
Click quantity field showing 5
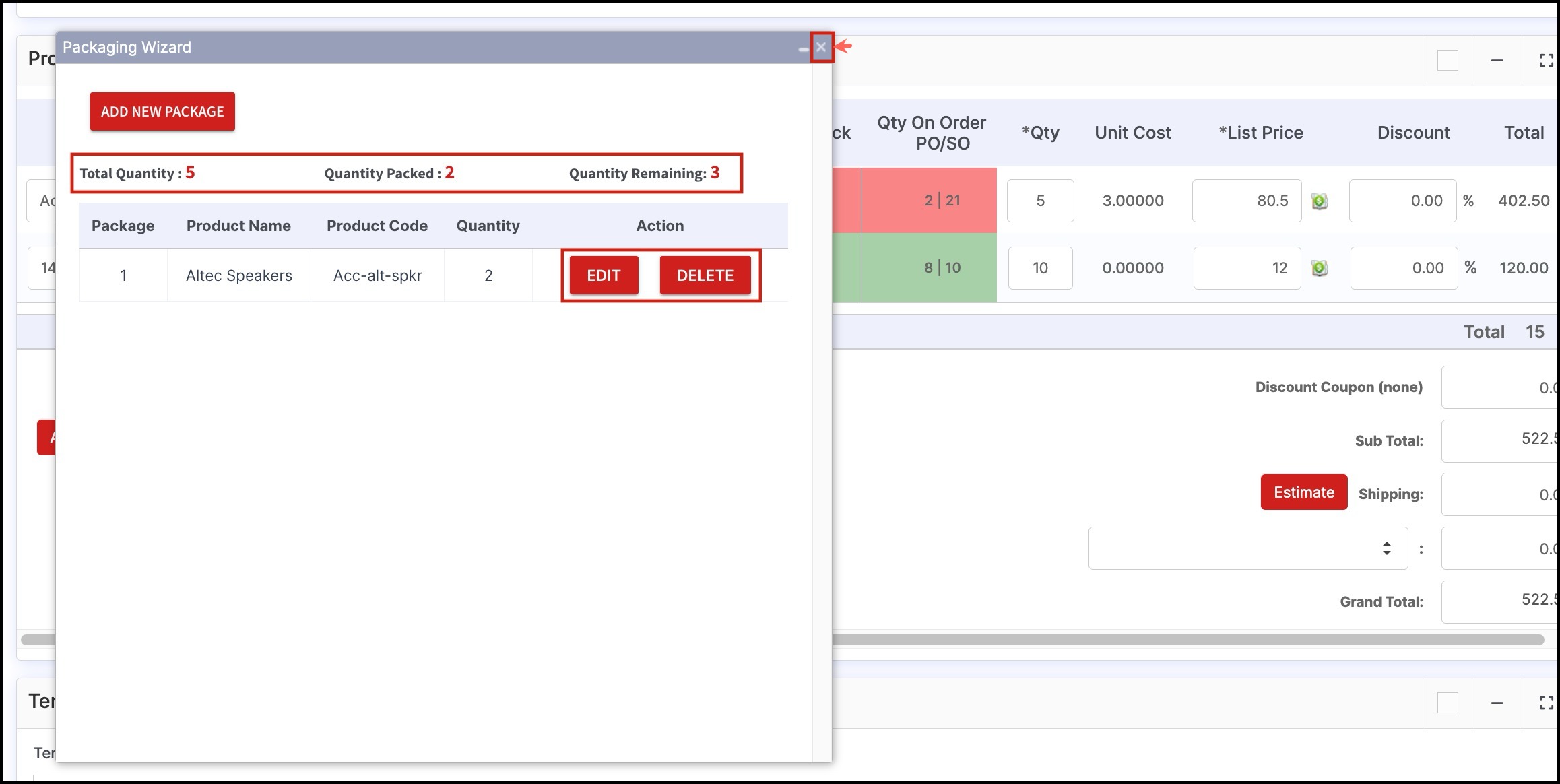[x=1040, y=201]
